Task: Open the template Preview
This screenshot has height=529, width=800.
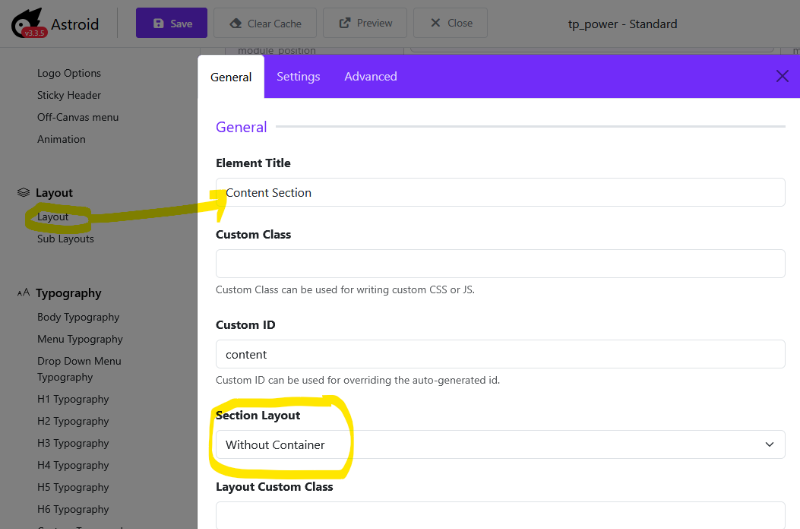Action: (365, 23)
